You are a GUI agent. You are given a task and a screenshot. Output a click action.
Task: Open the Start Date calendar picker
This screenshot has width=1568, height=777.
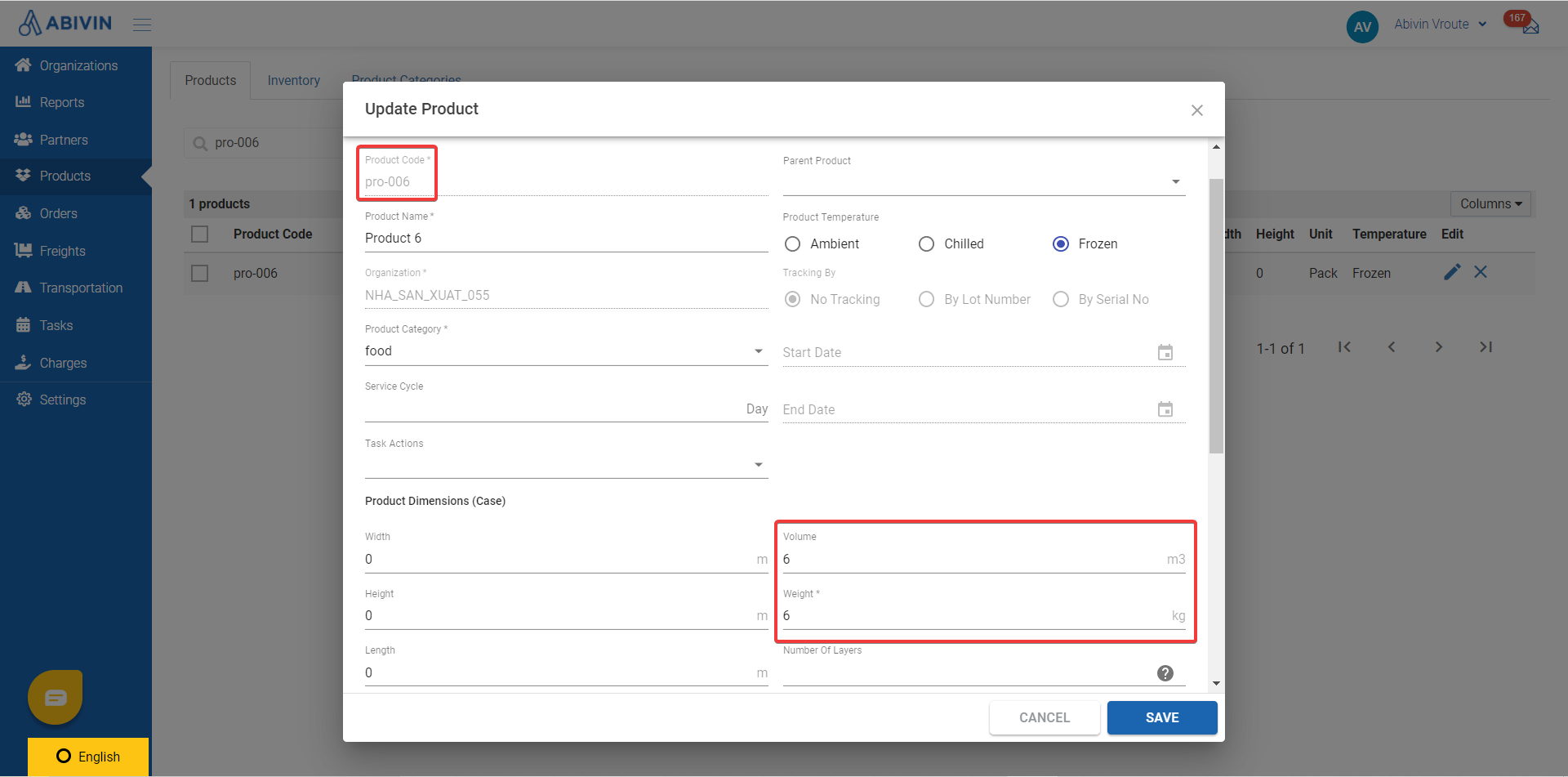click(1165, 352)
